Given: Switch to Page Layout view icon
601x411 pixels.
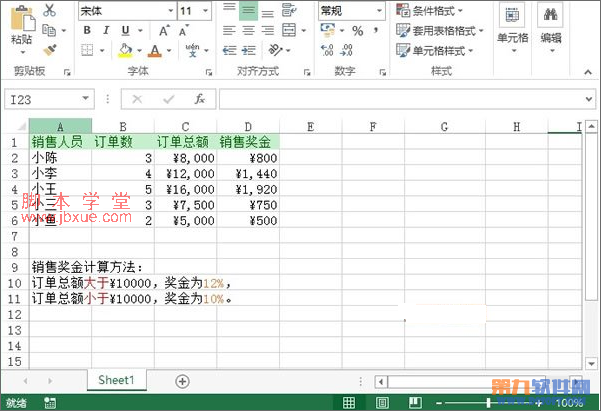Looking at the screenshot, I should click(x=382, y=403).
